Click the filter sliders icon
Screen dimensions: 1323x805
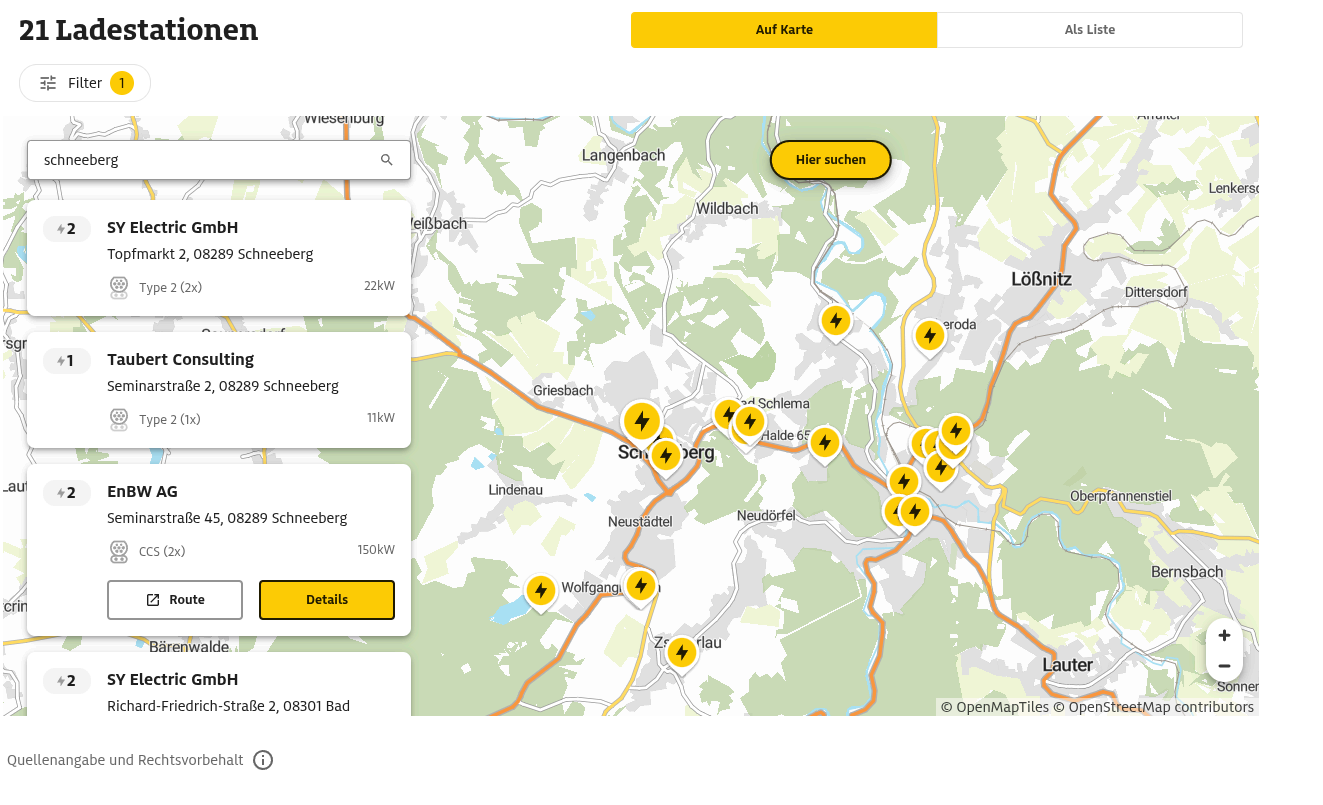tap(48, 83)
